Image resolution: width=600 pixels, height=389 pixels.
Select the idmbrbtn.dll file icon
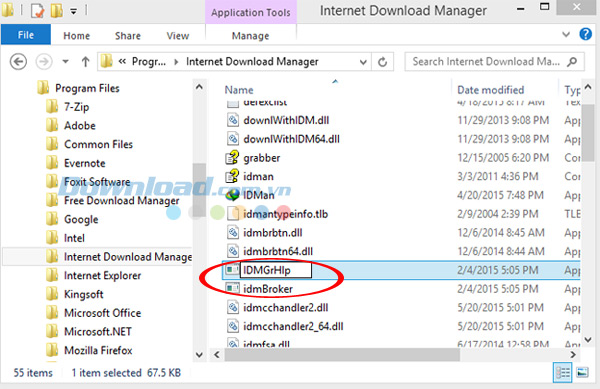(233, 232)
